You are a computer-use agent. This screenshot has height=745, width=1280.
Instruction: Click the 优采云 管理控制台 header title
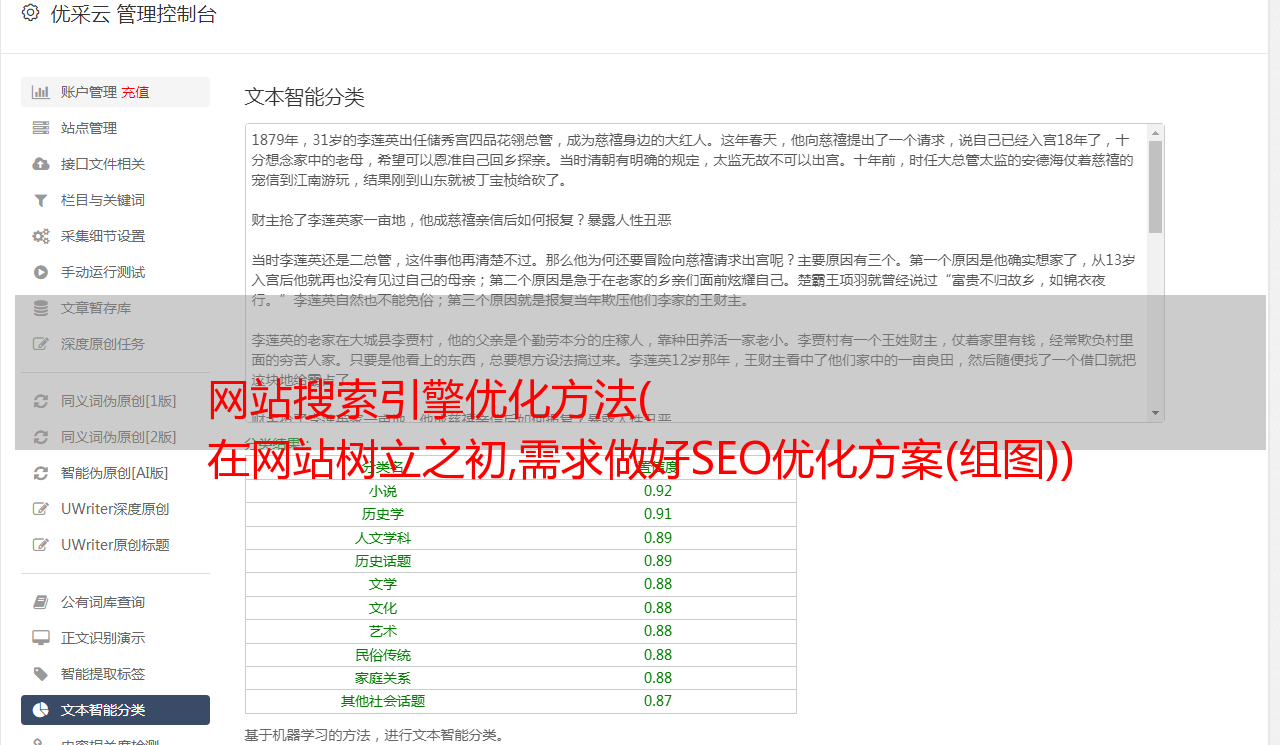[133, 14]
